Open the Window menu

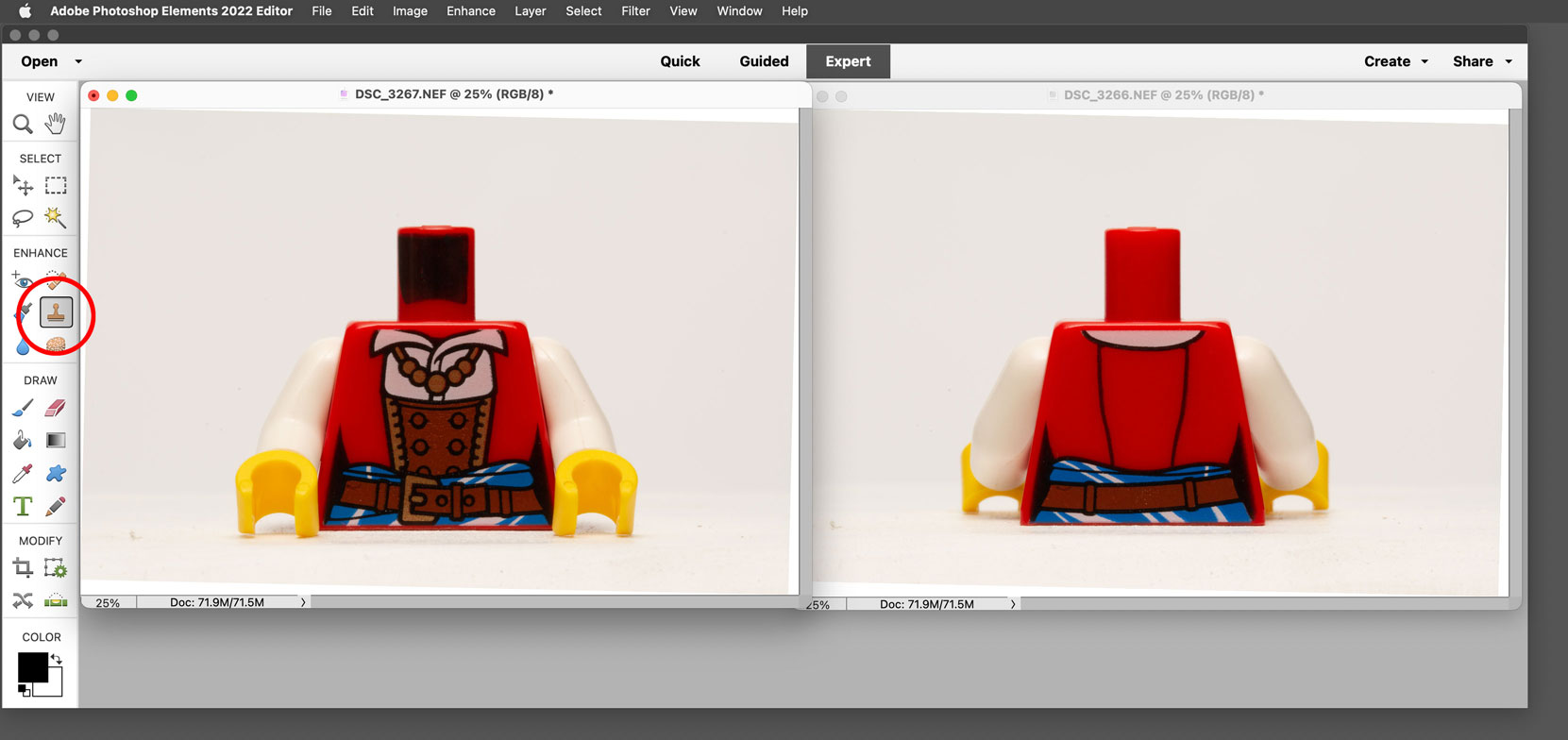coord(739,11)
